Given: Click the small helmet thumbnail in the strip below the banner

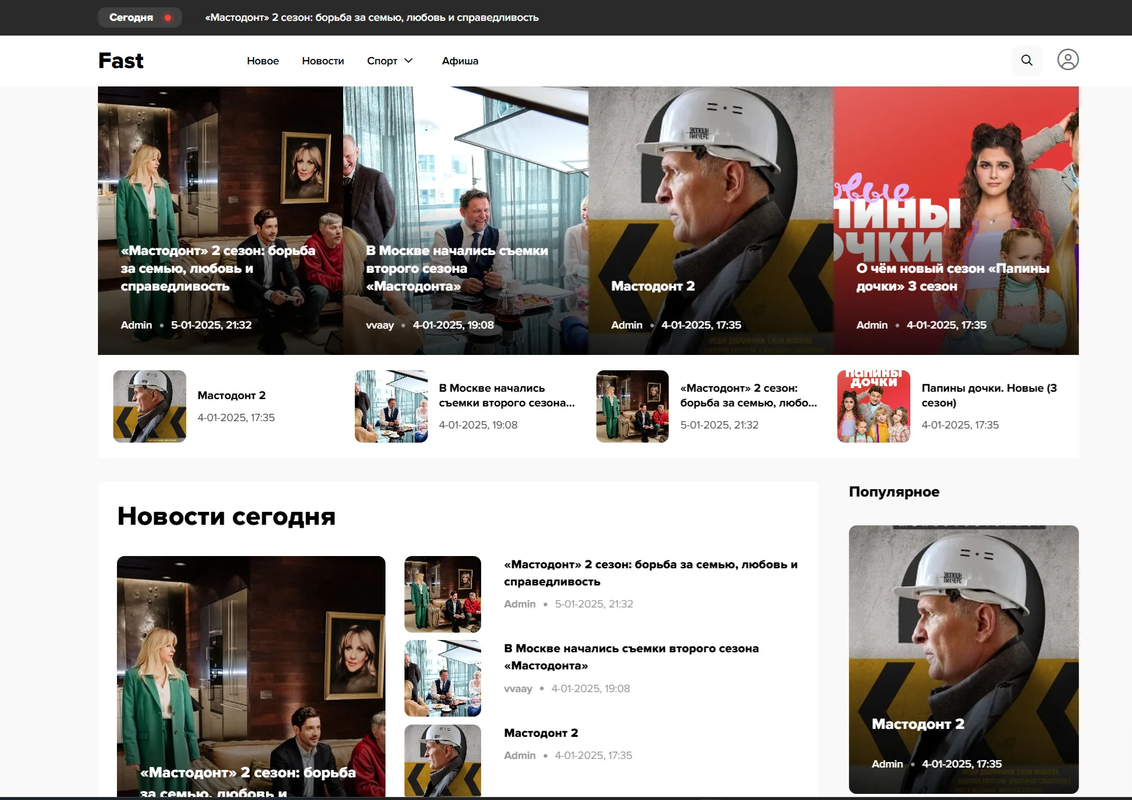Looking at the screenshot, I should (149, 406).
